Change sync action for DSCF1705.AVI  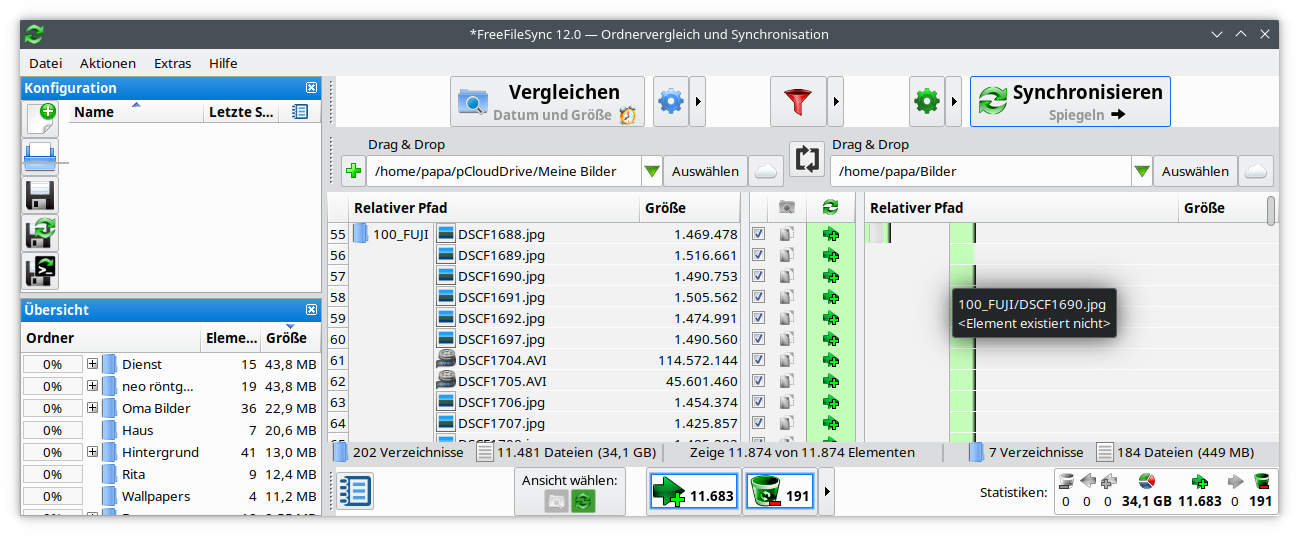[831, 381]
